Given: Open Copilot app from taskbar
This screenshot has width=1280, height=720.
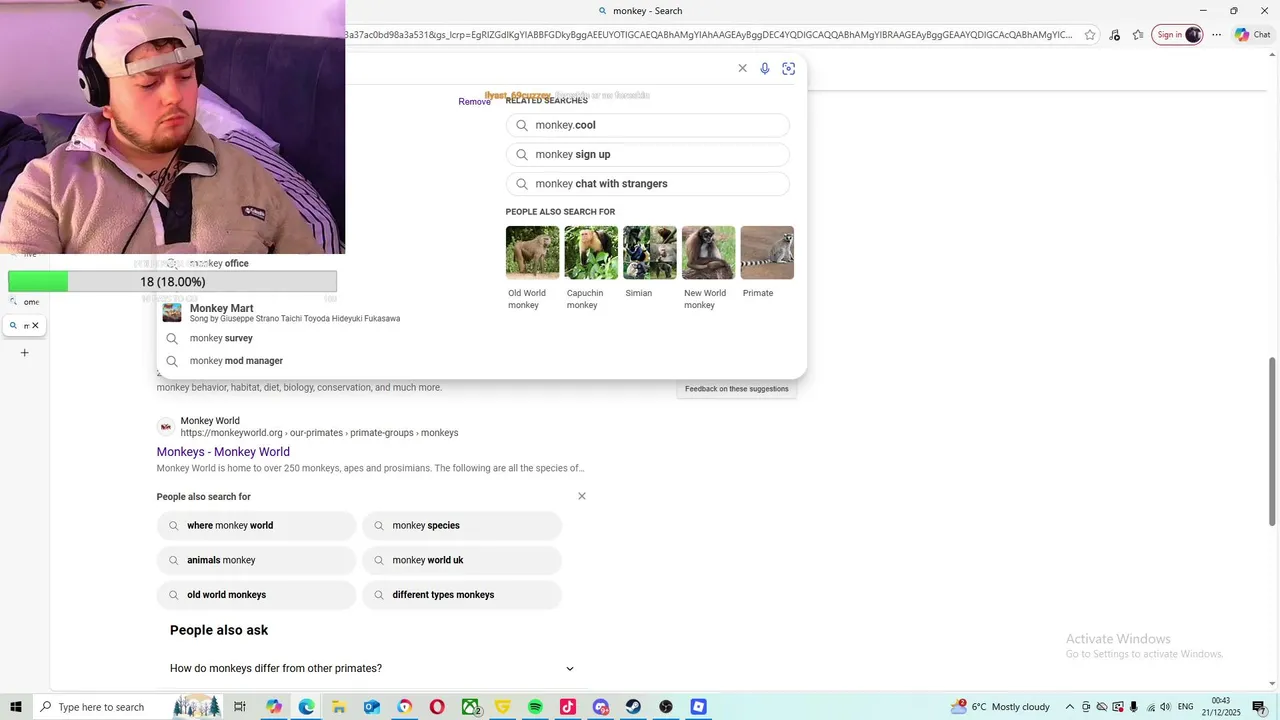Looking at the screenshot, I should pyautogui.click(x=273, y=707).
